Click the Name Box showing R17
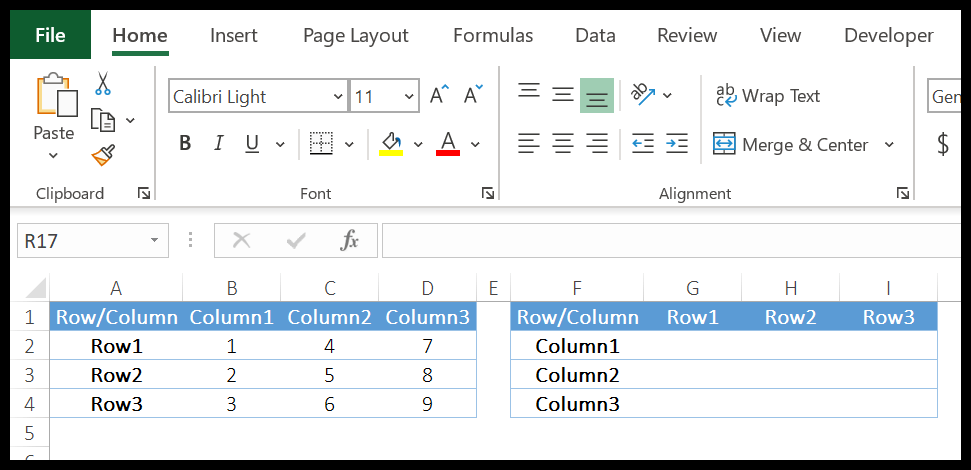 (x=93, y=240)
